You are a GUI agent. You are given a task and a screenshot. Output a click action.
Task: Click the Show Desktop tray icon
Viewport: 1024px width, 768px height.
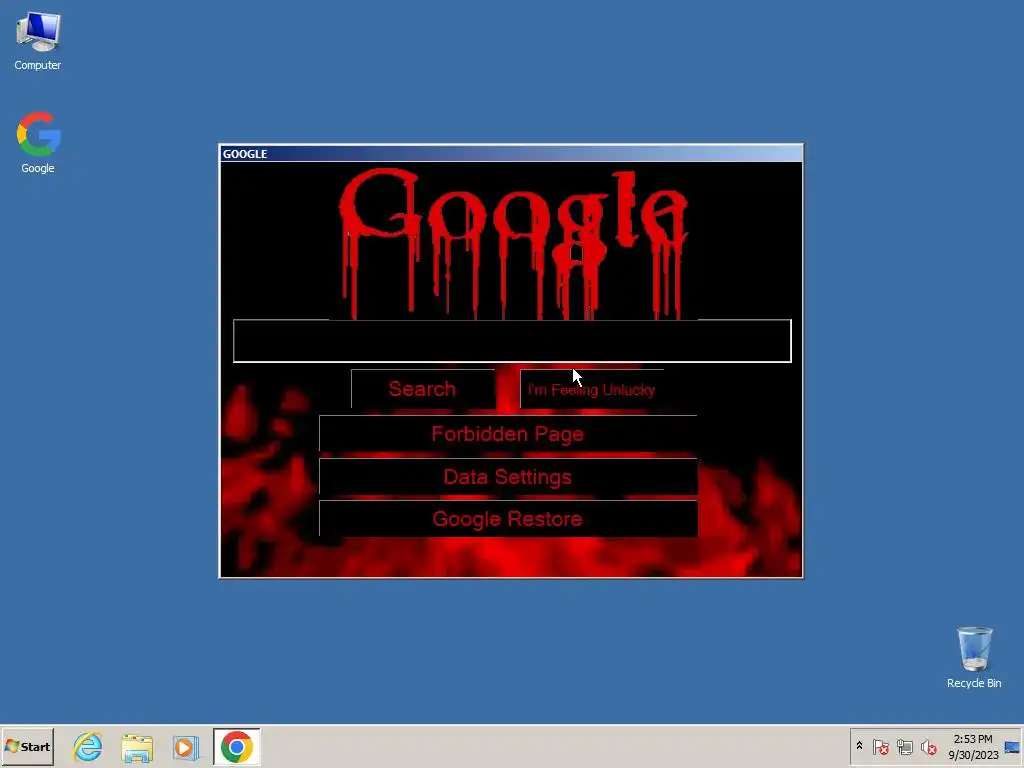1012,746
